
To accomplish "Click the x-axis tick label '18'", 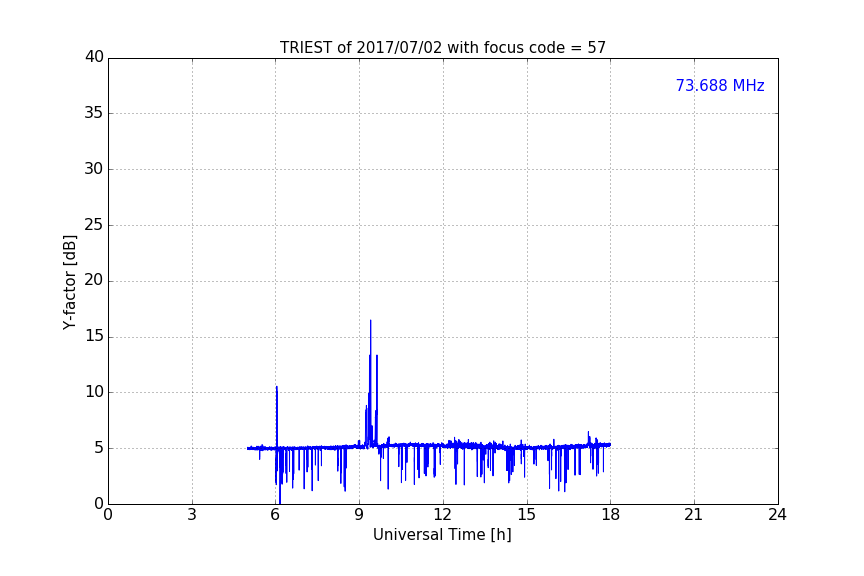I will (611, 515).
